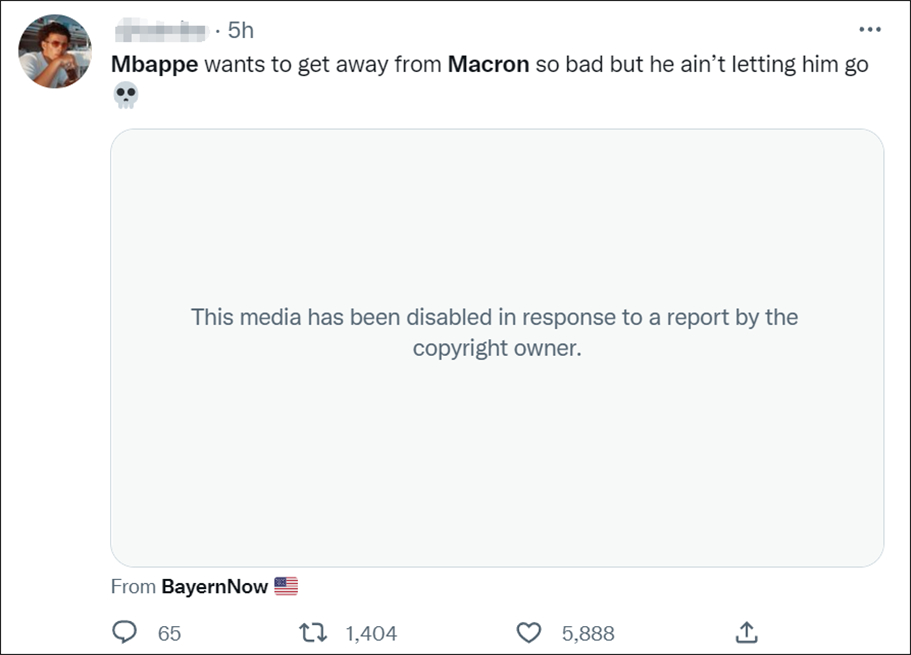
Task: Open the blurred author username
Action: 160,31
